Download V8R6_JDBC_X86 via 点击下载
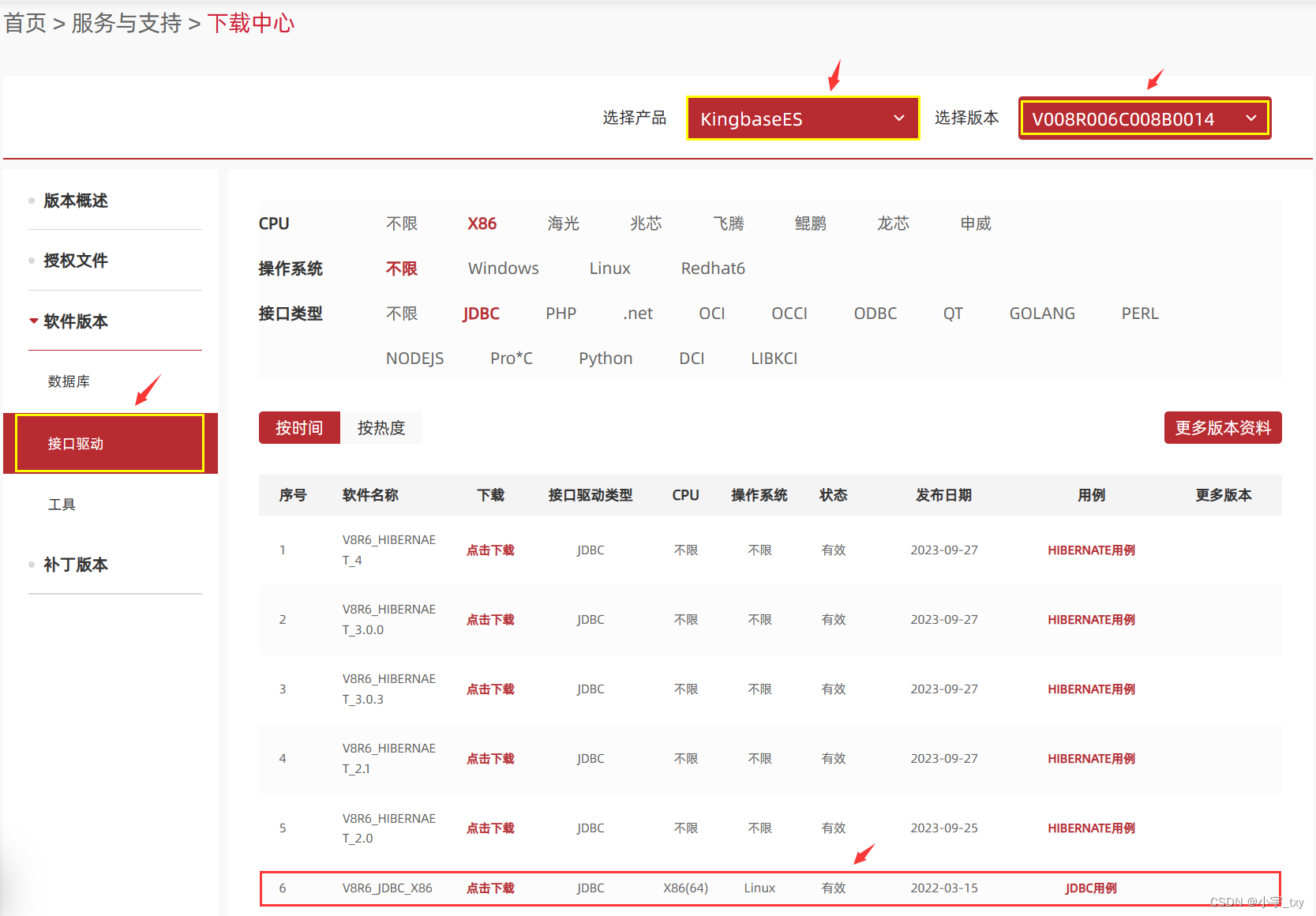Screen dimensions: 1316x916 tap(490, 888)
